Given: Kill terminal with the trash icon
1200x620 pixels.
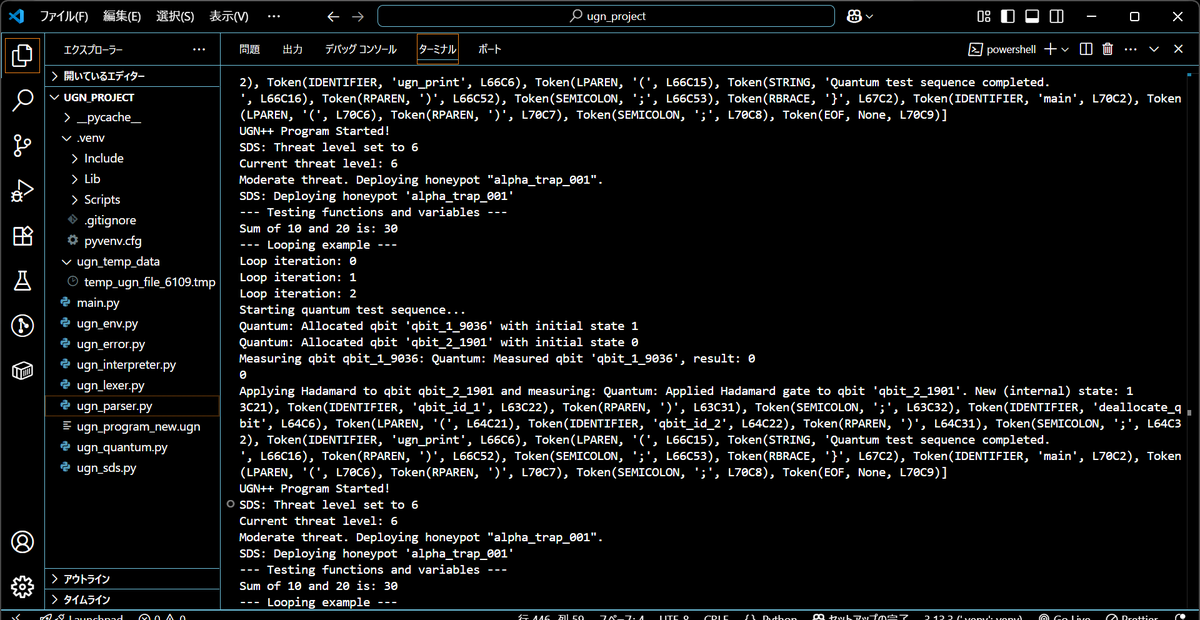Looking at the screenshot, I should 1108,49.
